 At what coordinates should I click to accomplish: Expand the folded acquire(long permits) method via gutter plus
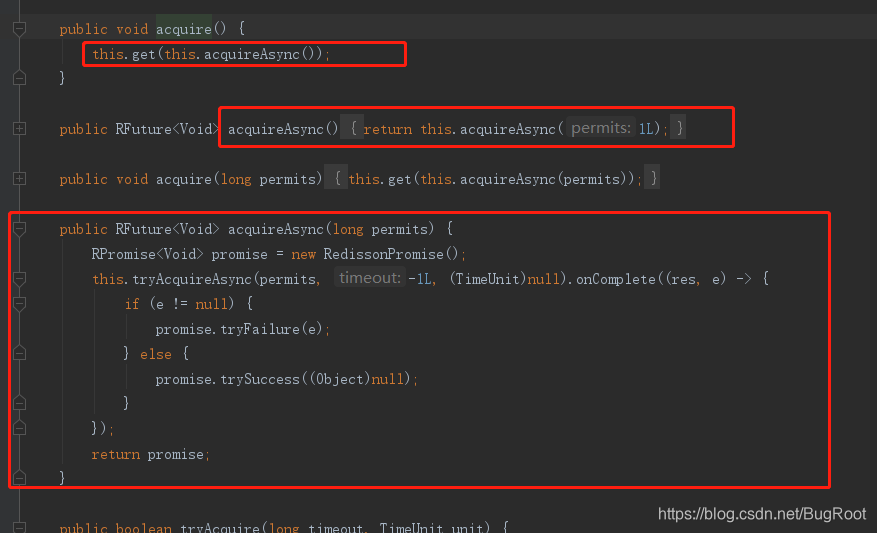click(x=19, y=179)
